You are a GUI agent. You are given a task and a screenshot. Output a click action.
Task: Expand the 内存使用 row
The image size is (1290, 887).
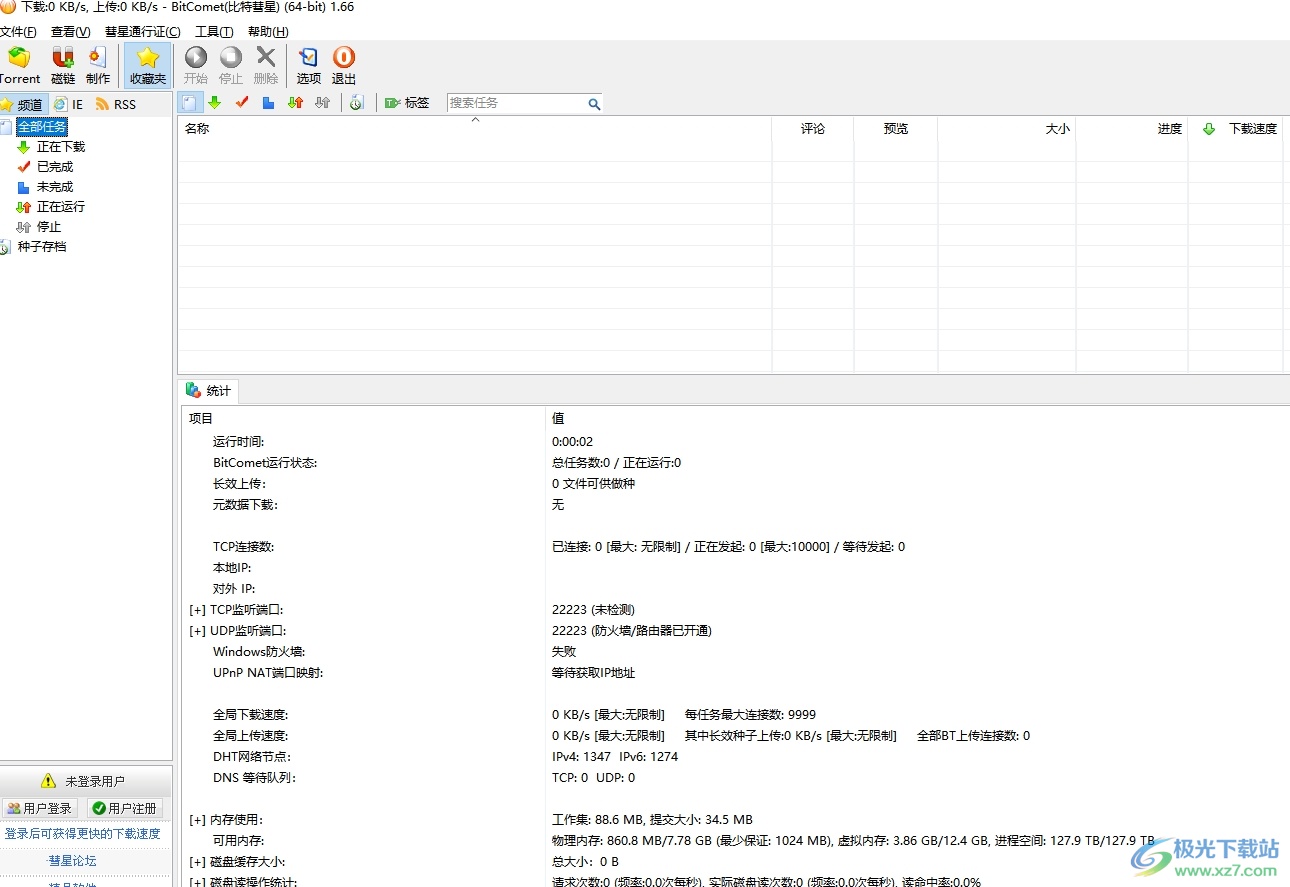tap(196, 820)
